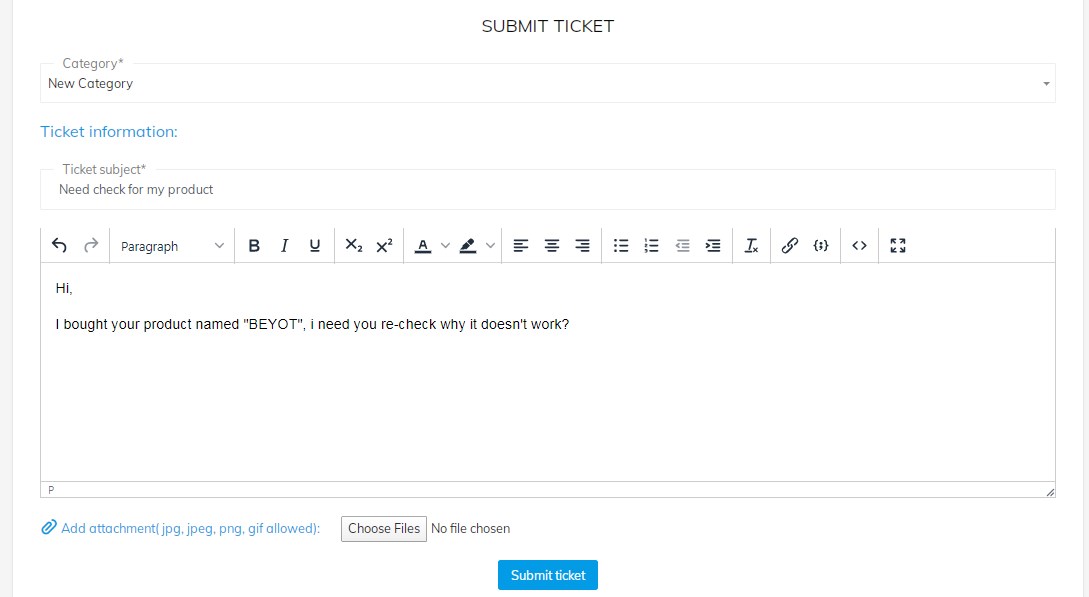Click the Submit ticket button
Image resolution: width=1089 pixels, height=597 pixels.
pos(548,575)
